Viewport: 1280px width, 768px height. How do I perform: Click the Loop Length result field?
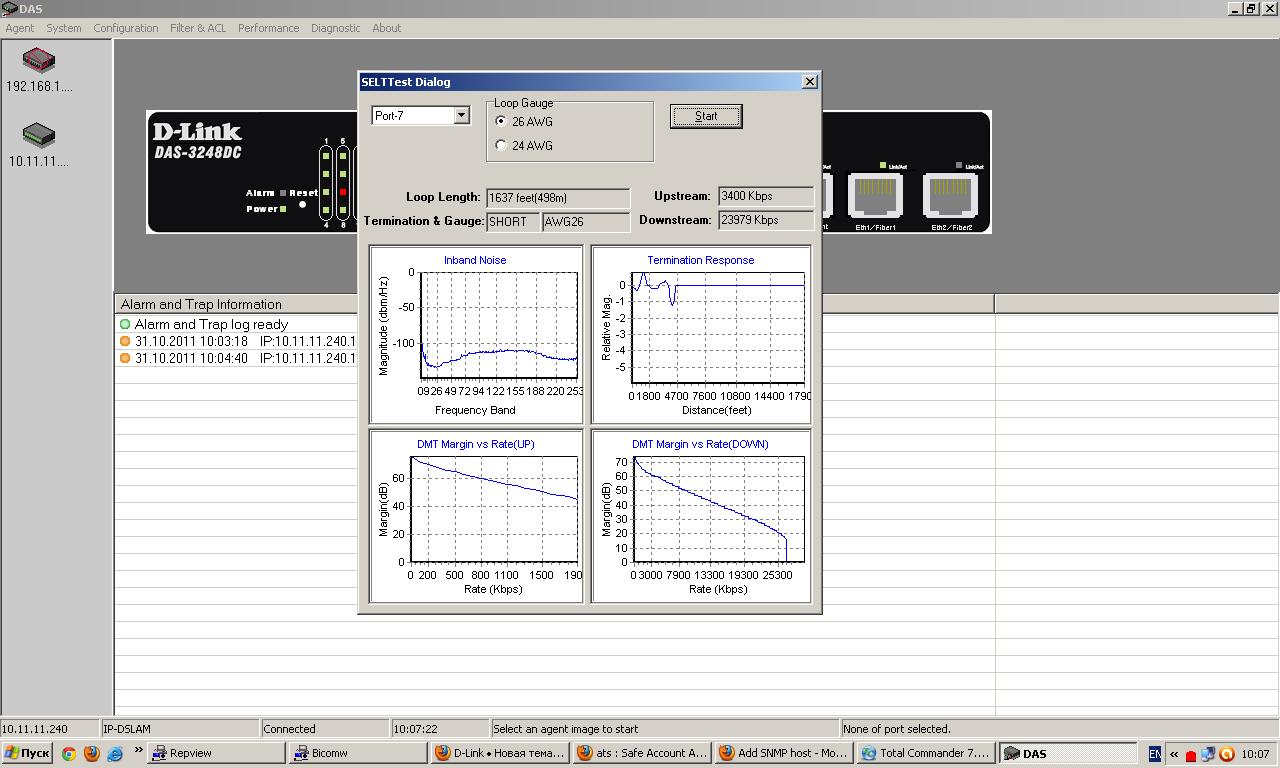pyautogui.click(x=558, y=198)
